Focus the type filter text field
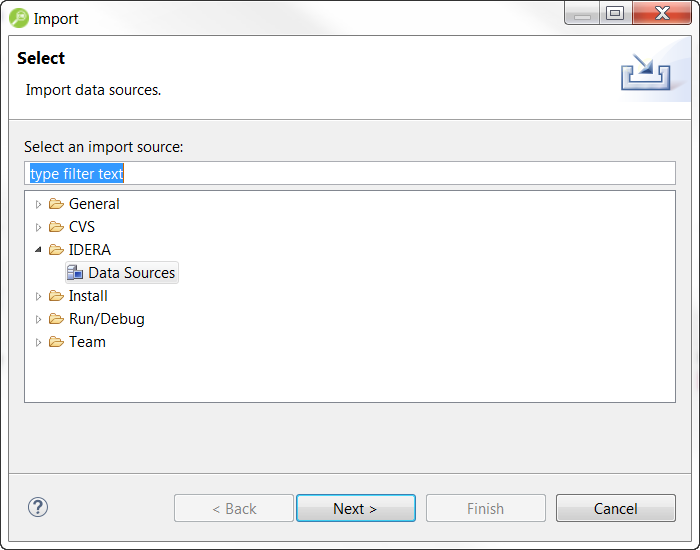The height and width of the screenshot is (550, 700). pos(350,173)
